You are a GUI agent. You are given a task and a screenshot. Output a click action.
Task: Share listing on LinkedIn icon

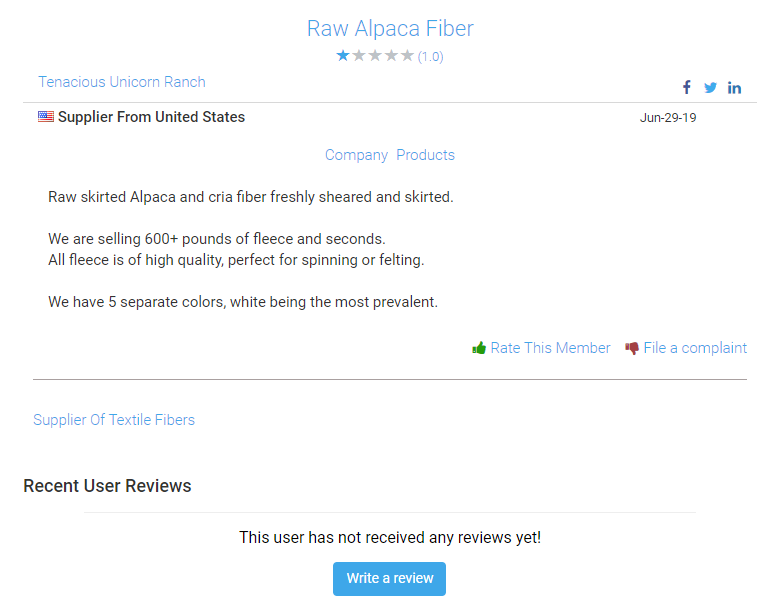tap(734, 88)
